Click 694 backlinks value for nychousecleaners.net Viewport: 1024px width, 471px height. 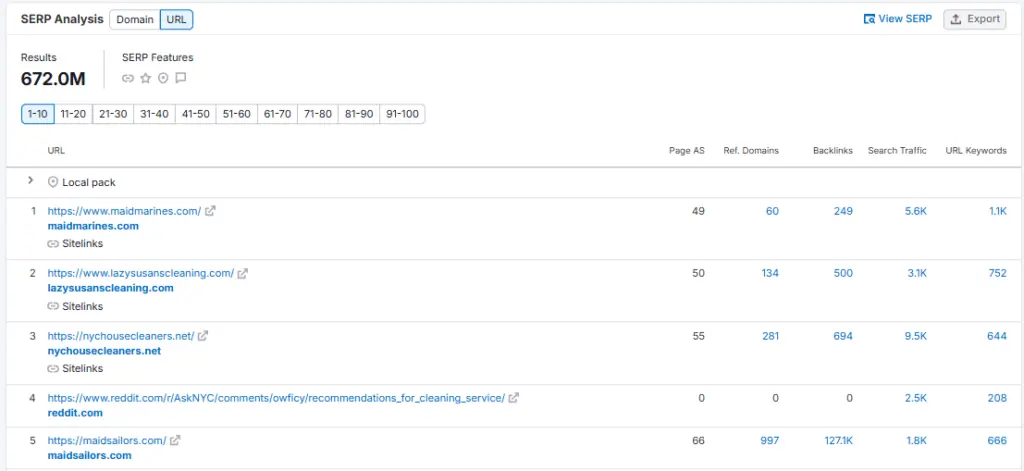tap(842, 336)
